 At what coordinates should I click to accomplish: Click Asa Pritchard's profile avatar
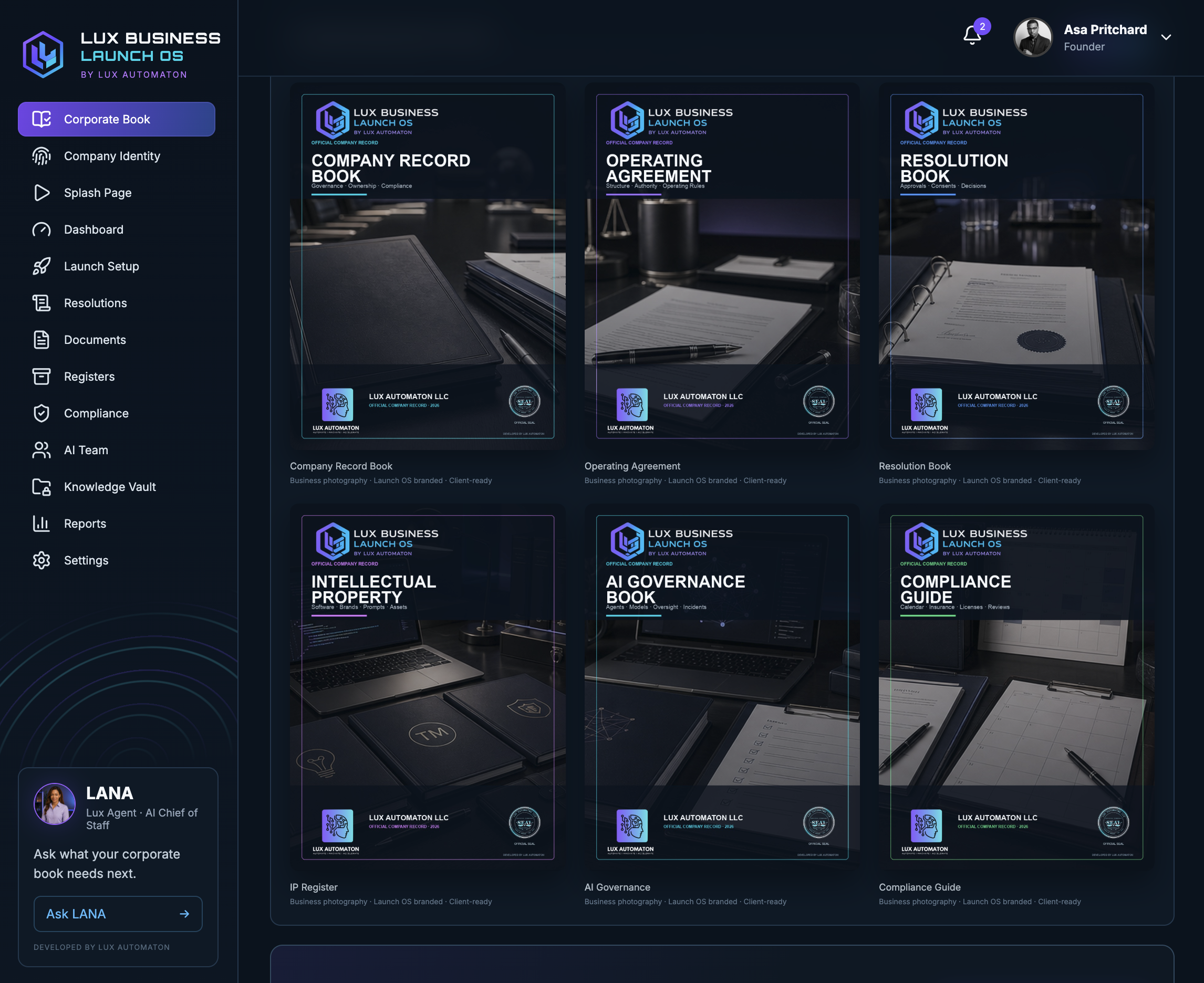click(x=1033, y=37)
